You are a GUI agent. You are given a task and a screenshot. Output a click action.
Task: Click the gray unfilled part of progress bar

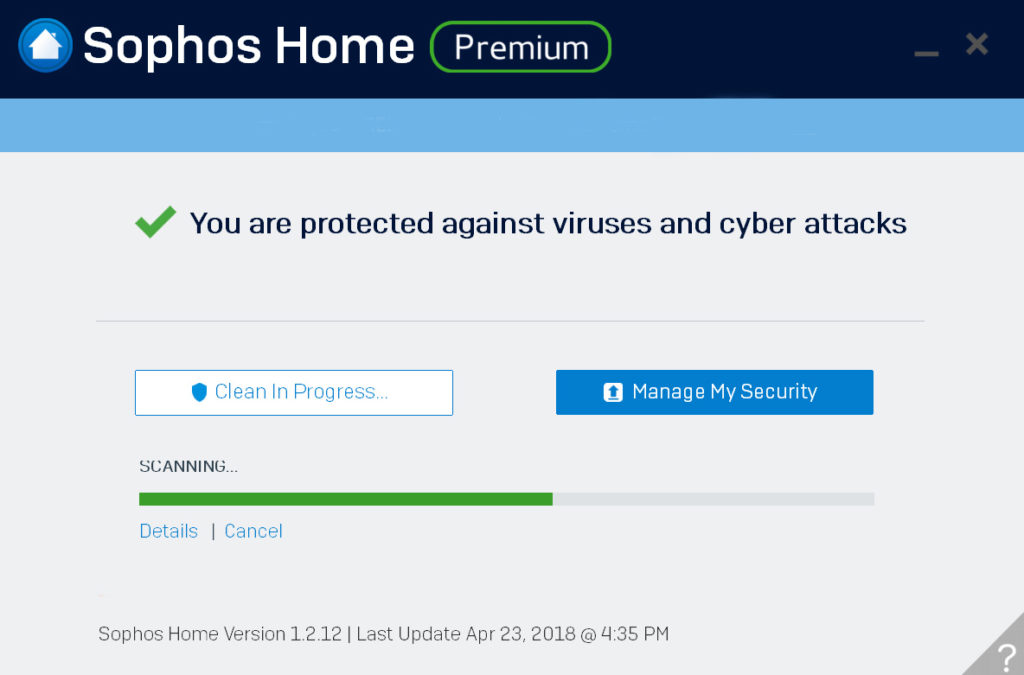pyautogui.click(x=713, y=498)
